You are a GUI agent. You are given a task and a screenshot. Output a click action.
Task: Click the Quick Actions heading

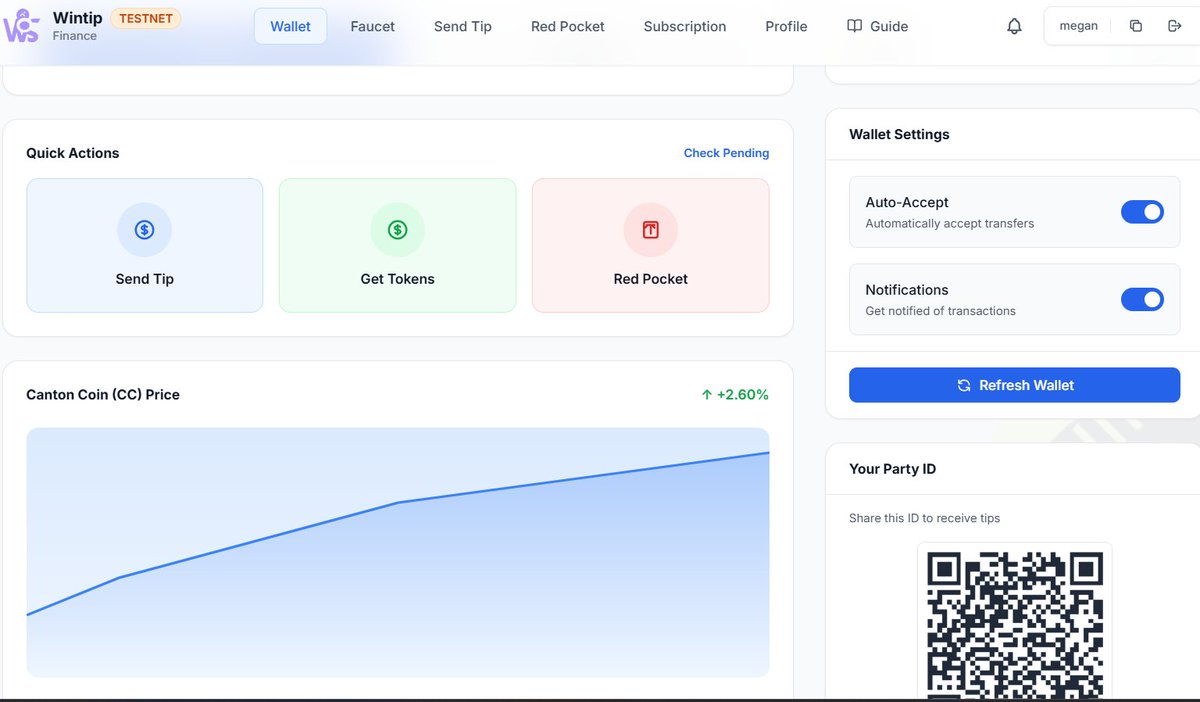[x=72, y=153]
